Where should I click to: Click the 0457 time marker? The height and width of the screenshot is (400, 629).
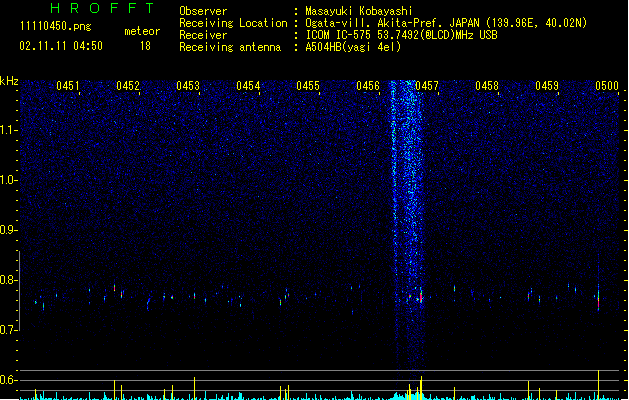click(427, 85)
